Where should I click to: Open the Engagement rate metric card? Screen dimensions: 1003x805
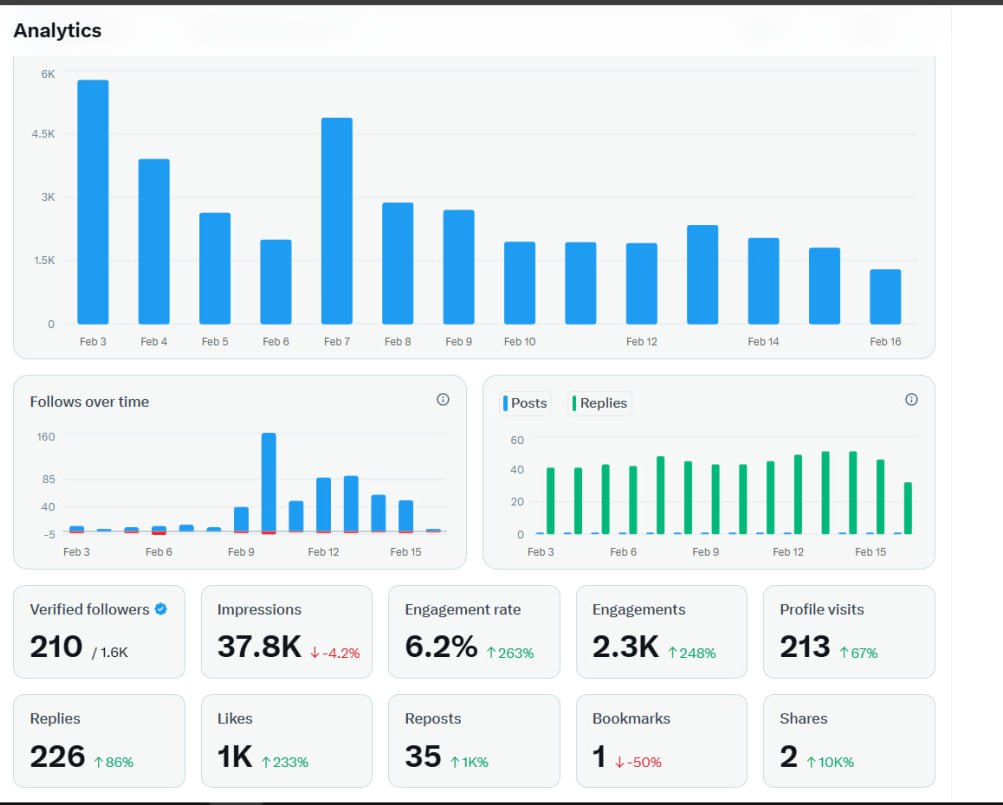click(474, 632)
